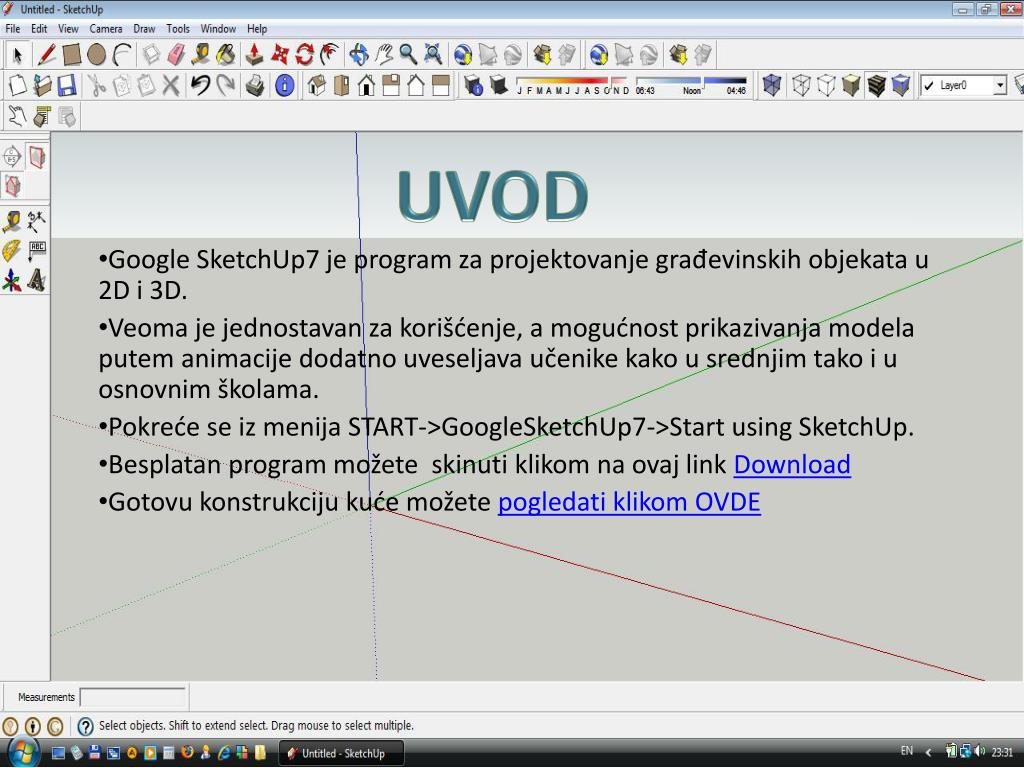
Task: Click the Download hyperlink
Action: pos(792,464)
